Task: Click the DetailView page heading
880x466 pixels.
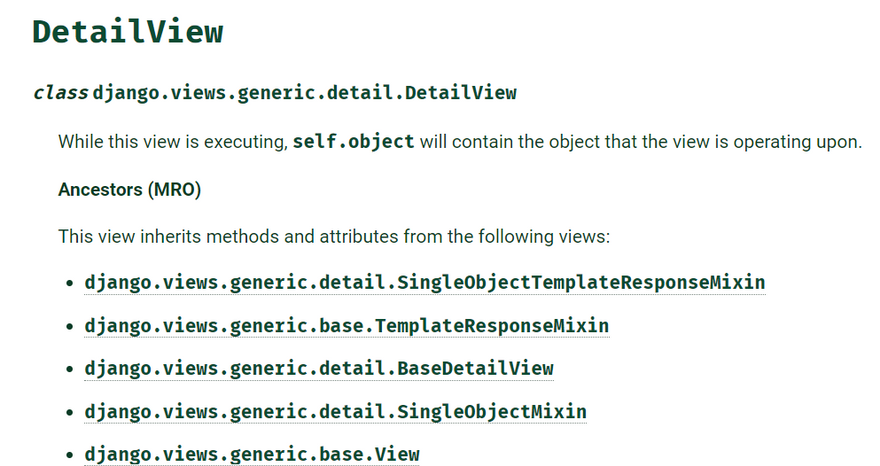Action: pos(128,31)
